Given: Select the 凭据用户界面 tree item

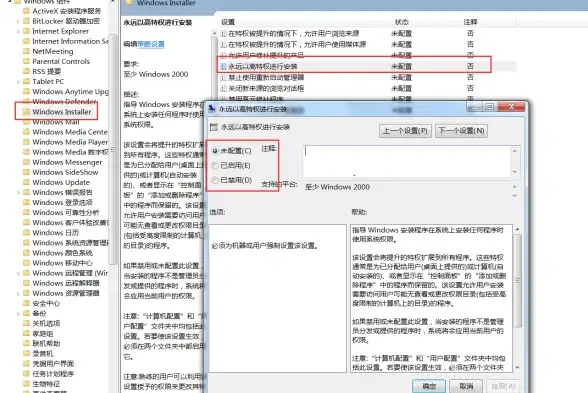Looking at the screenshot, I should pyautogui.click(x=53, y=364).
